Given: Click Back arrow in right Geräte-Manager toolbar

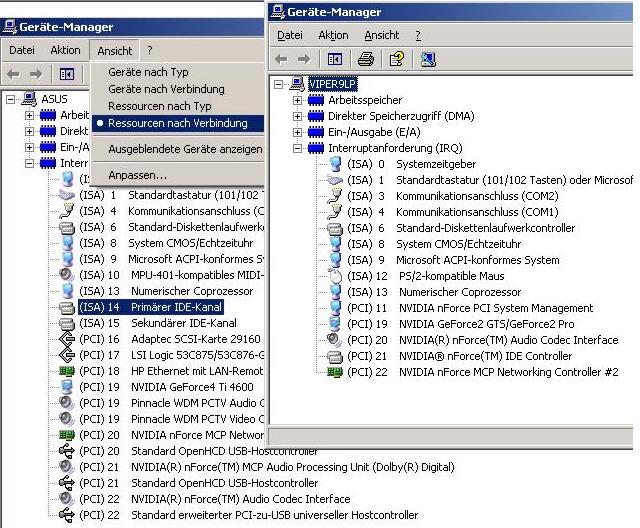Looking at the screenshot, I should coord(281,60).
